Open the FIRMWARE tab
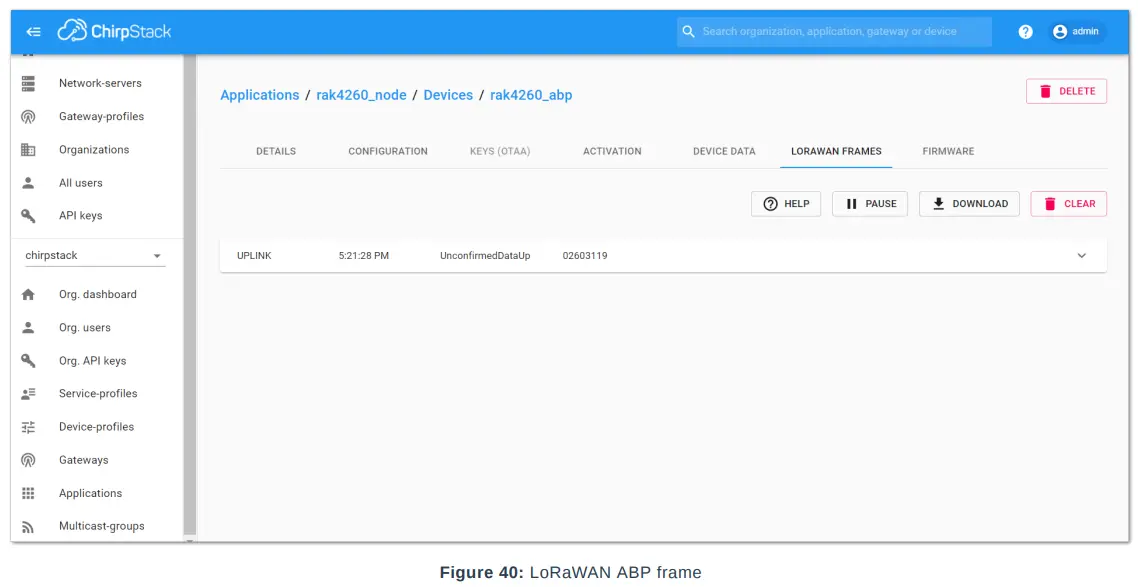Viewport: 1138px width, 587px height. click(x=947, y=151)
